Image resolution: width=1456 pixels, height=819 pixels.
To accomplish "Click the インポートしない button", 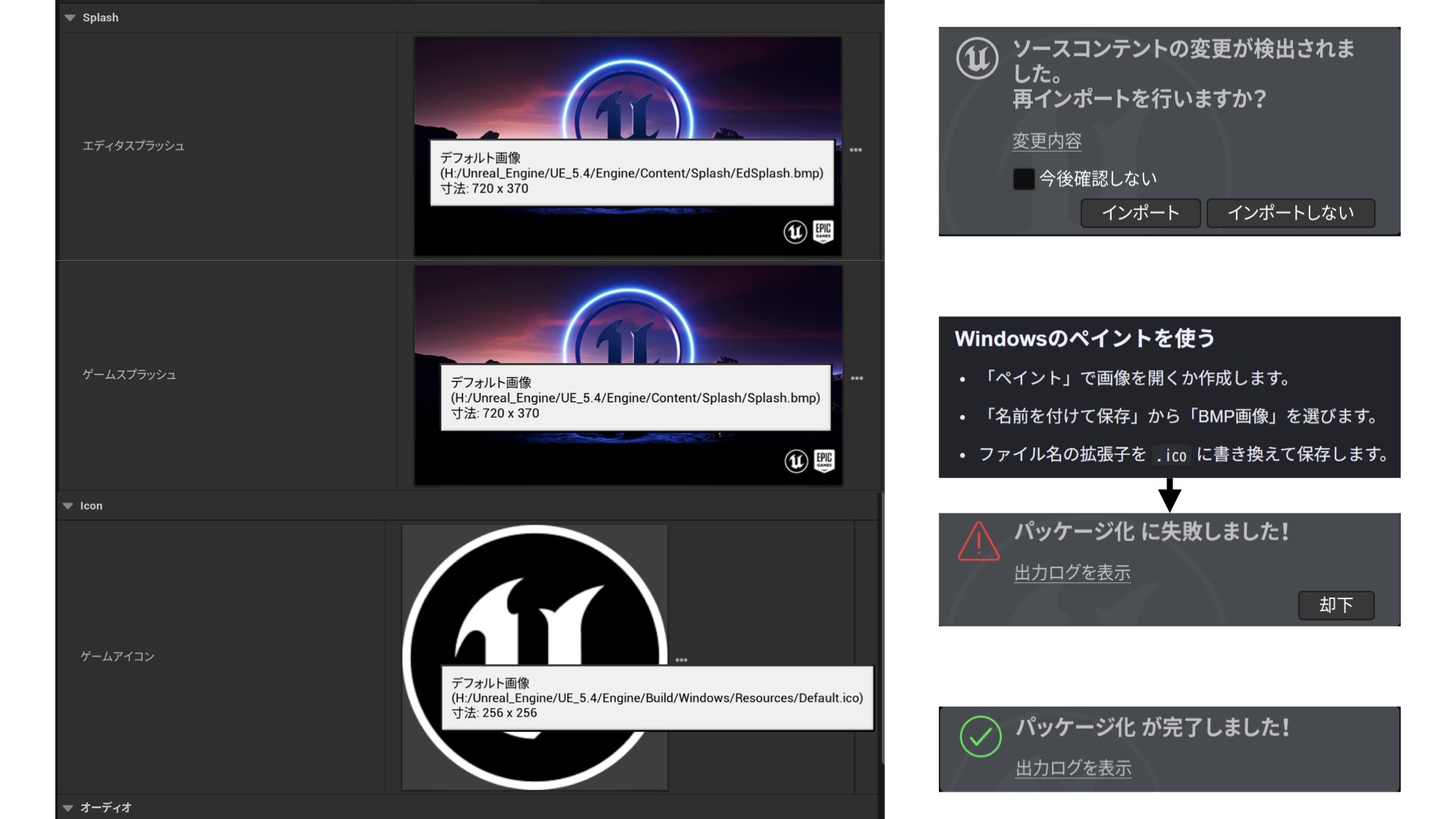I will (x=1291, y=213).
